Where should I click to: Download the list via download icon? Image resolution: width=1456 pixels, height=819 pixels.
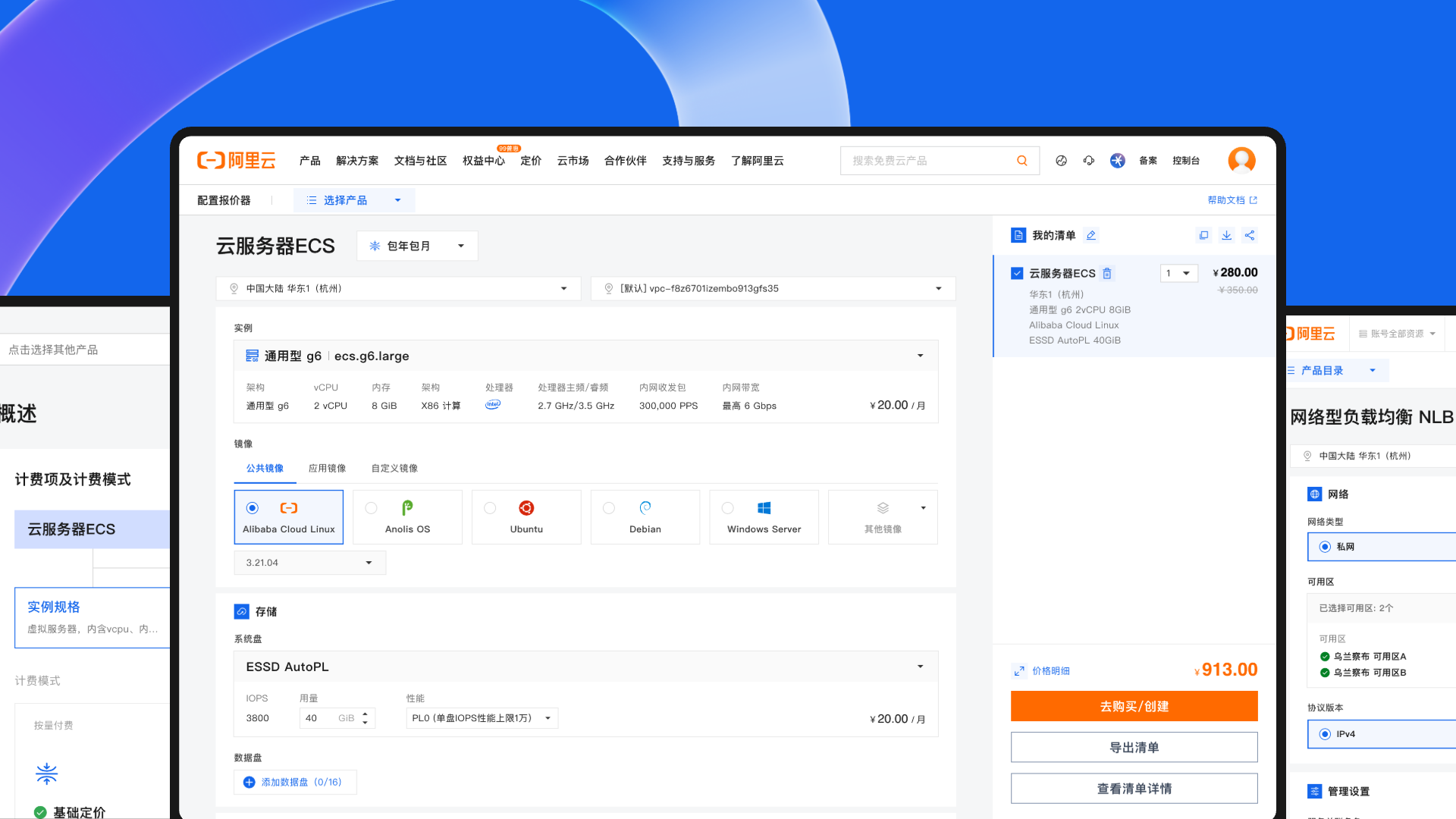pos(1226,235)
